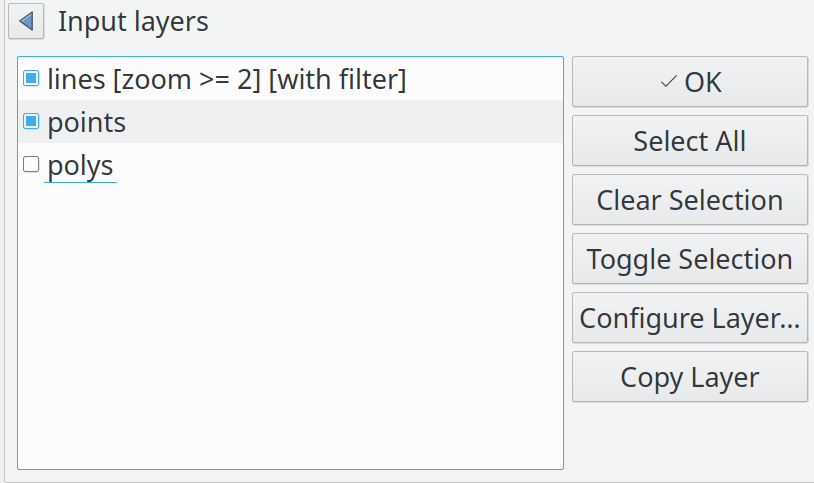
Task: Click the '[with filter]' text in lines entry
Action: click(x=338, y=80)
